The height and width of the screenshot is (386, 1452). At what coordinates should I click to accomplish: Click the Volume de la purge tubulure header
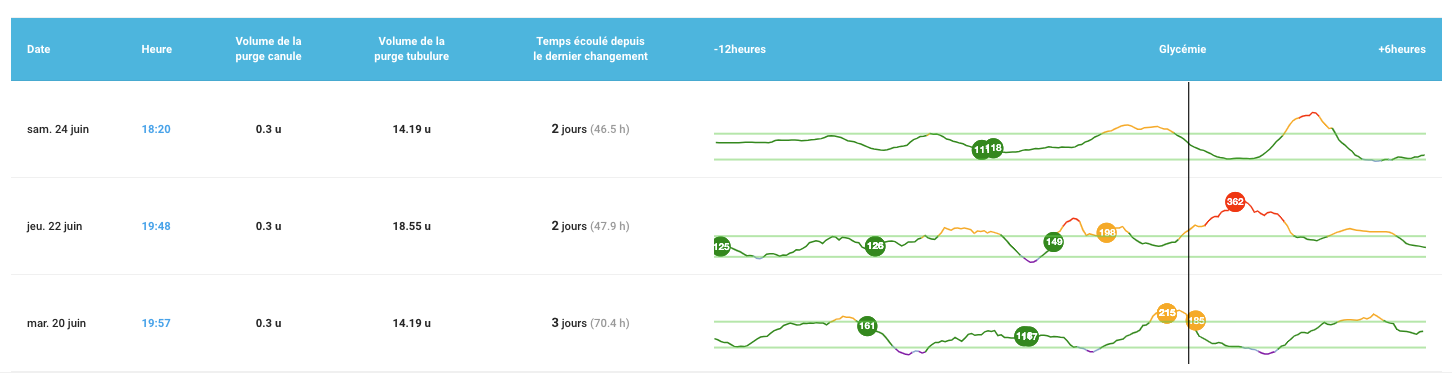[412, 49]
